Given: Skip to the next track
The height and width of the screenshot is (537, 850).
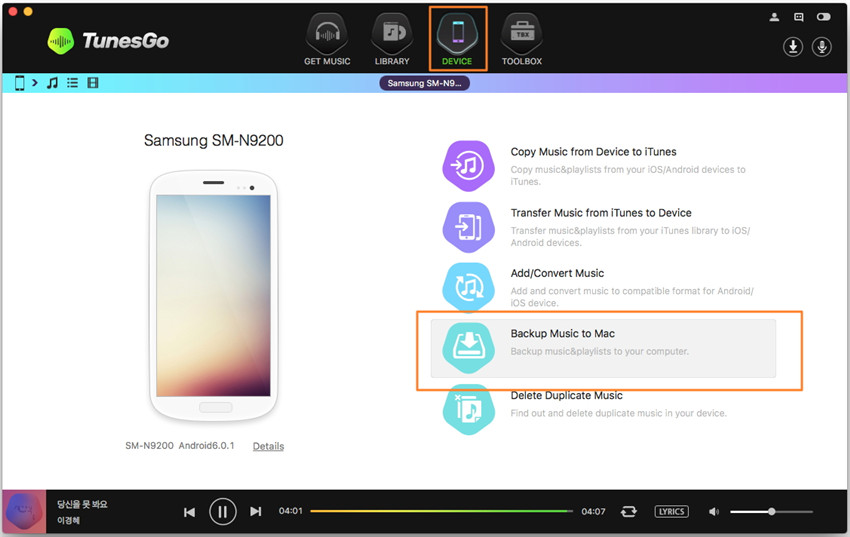Looking at the screenshot, I should 255,512.
